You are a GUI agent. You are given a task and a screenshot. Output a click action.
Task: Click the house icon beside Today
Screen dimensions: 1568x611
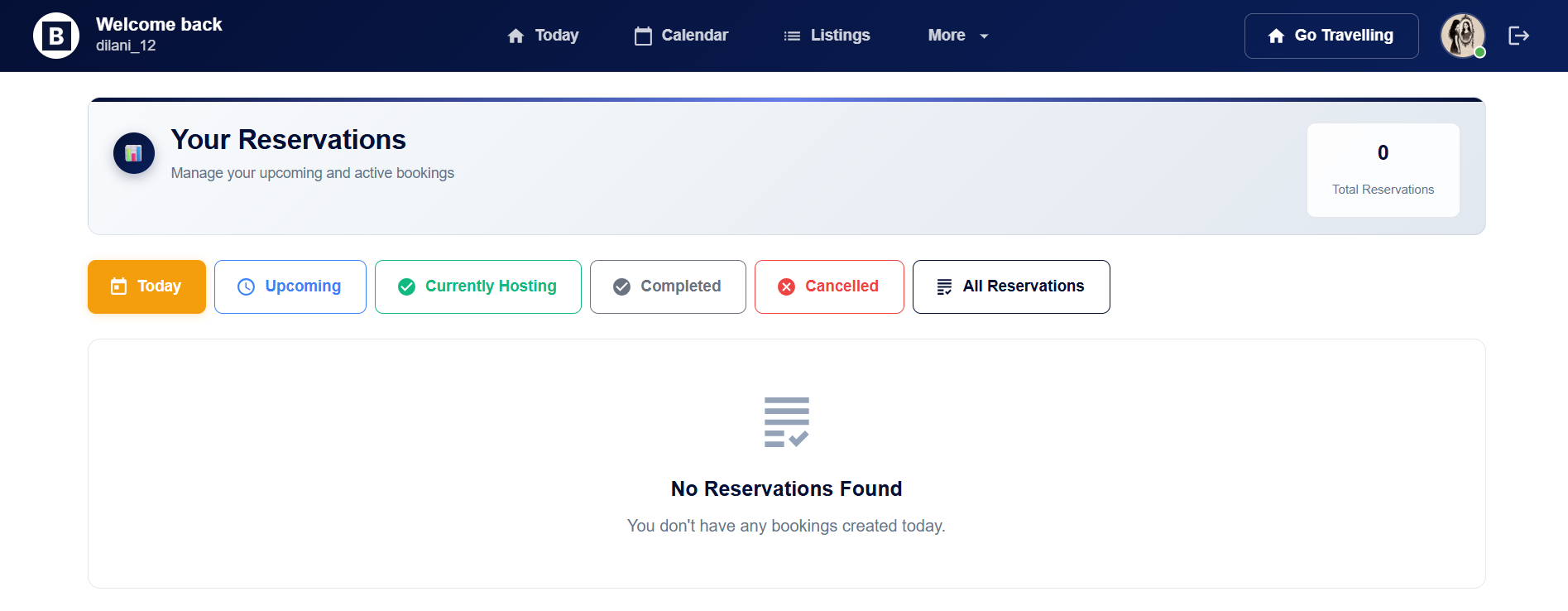(x=515, y=36)
